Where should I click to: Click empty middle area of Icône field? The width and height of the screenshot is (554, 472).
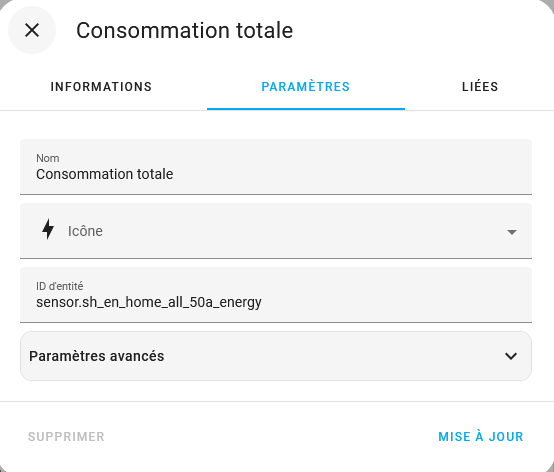pyautogui.click(x=304, y=231)
